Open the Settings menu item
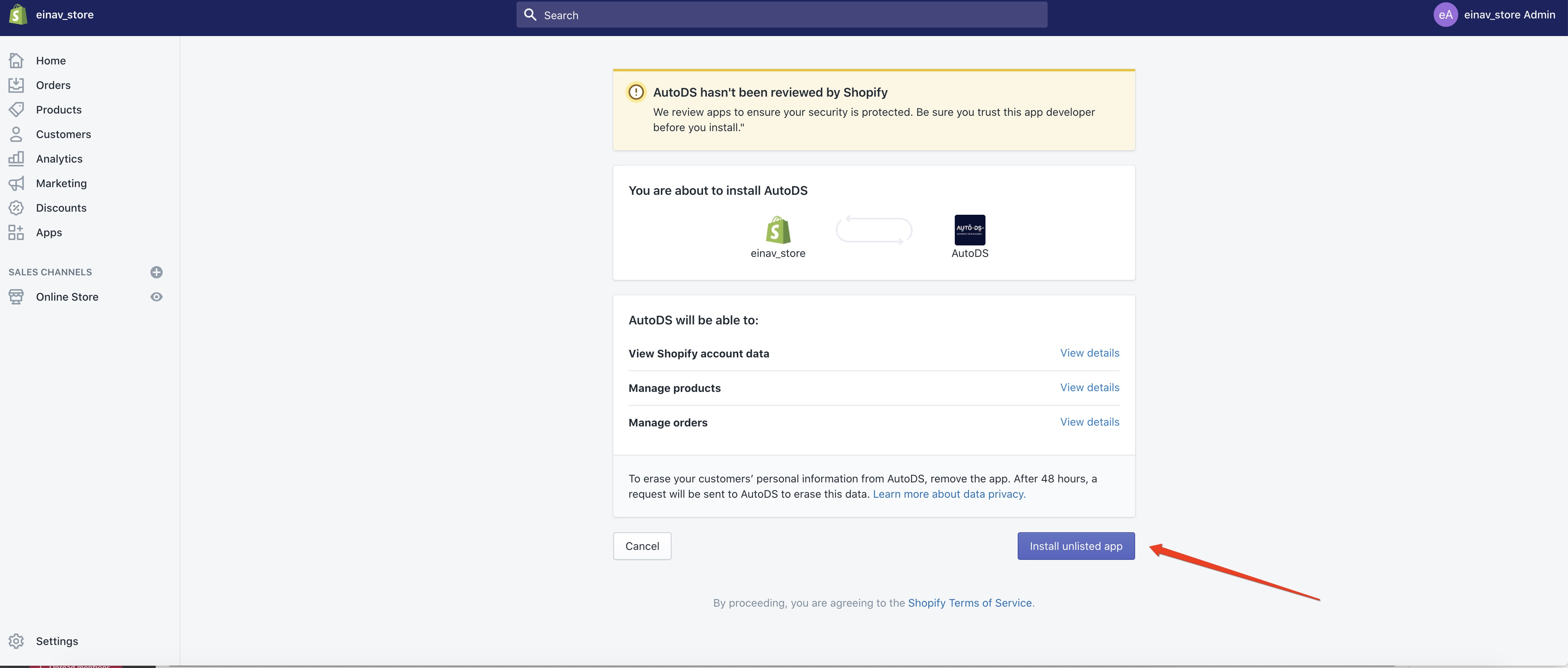The width and height of the screenshot is (1568, 668). (x=57, y=641)
